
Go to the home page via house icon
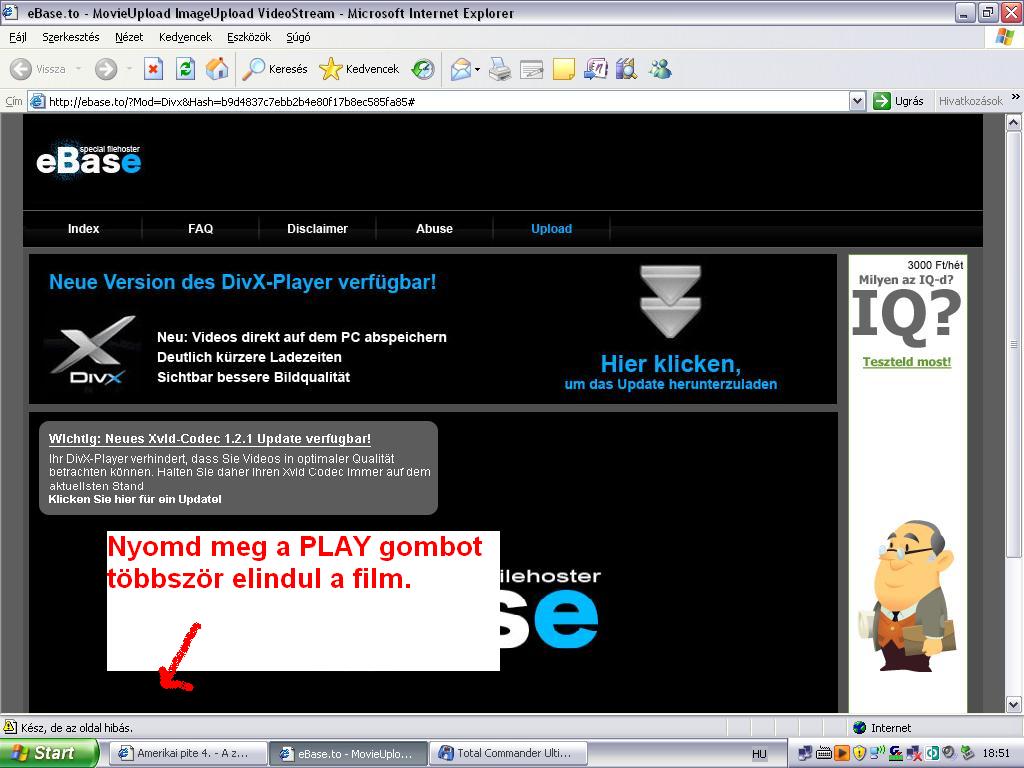pos(217,69)
